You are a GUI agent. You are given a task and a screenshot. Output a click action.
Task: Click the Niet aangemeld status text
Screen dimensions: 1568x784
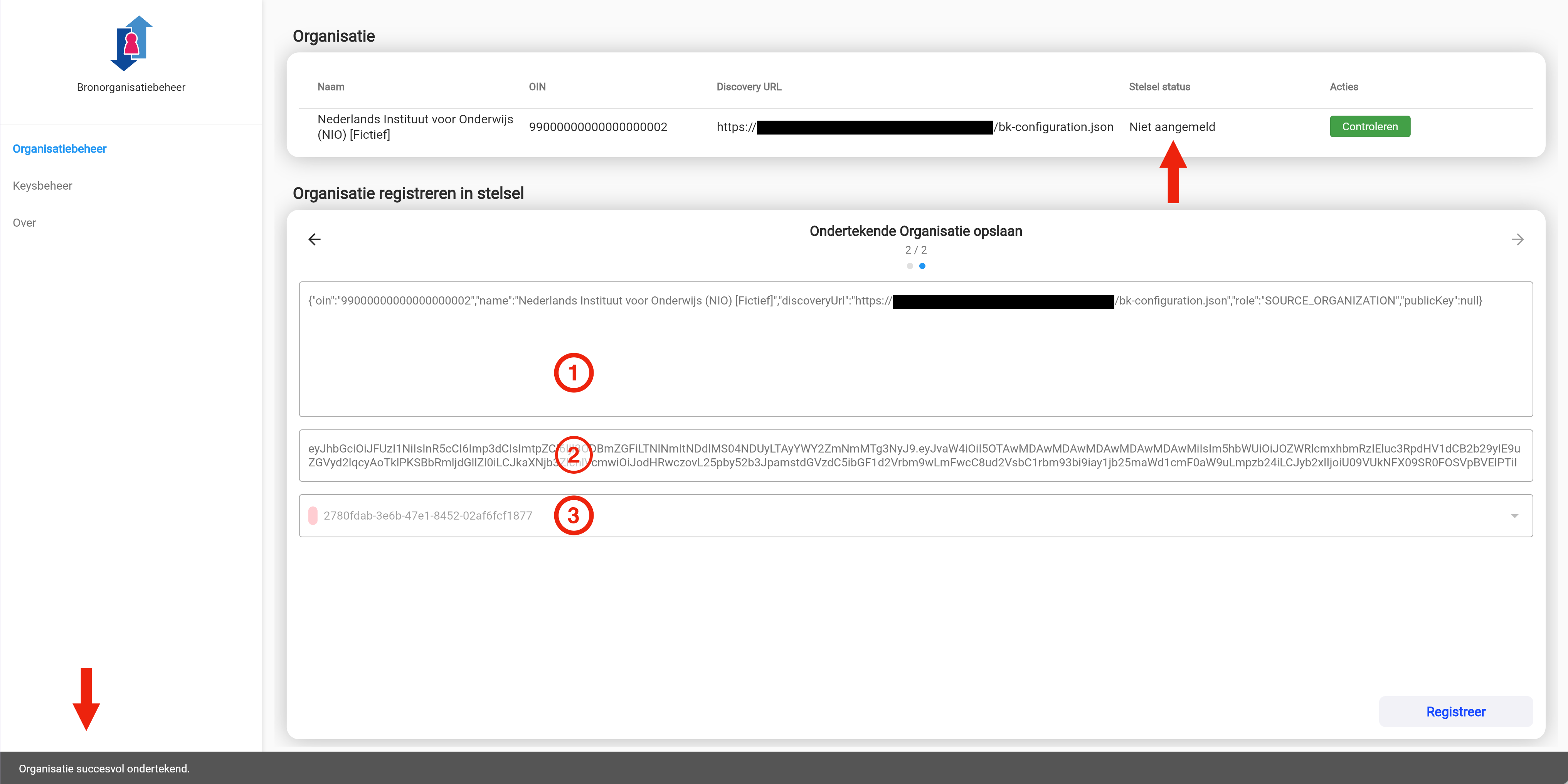1172,127
